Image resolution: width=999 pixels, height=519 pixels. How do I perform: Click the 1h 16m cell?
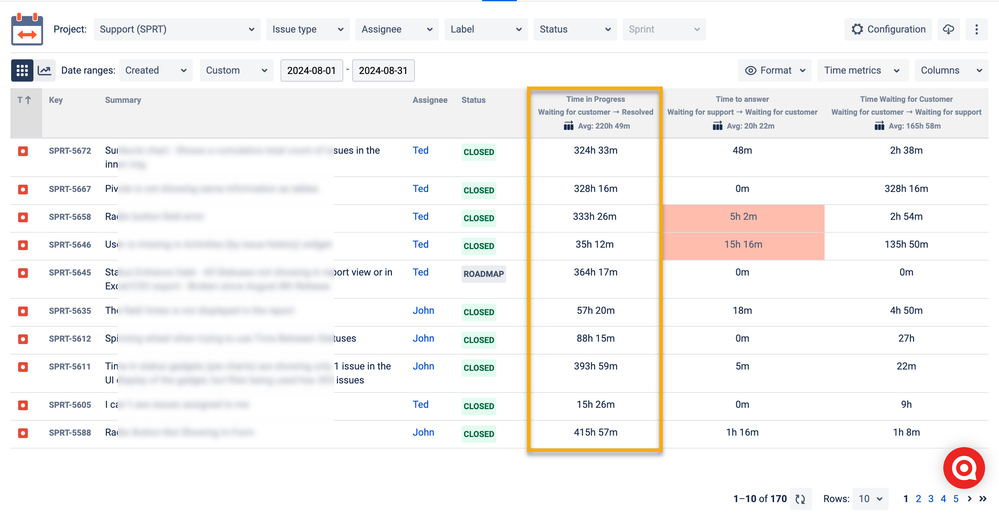click(x=742, y=432)
